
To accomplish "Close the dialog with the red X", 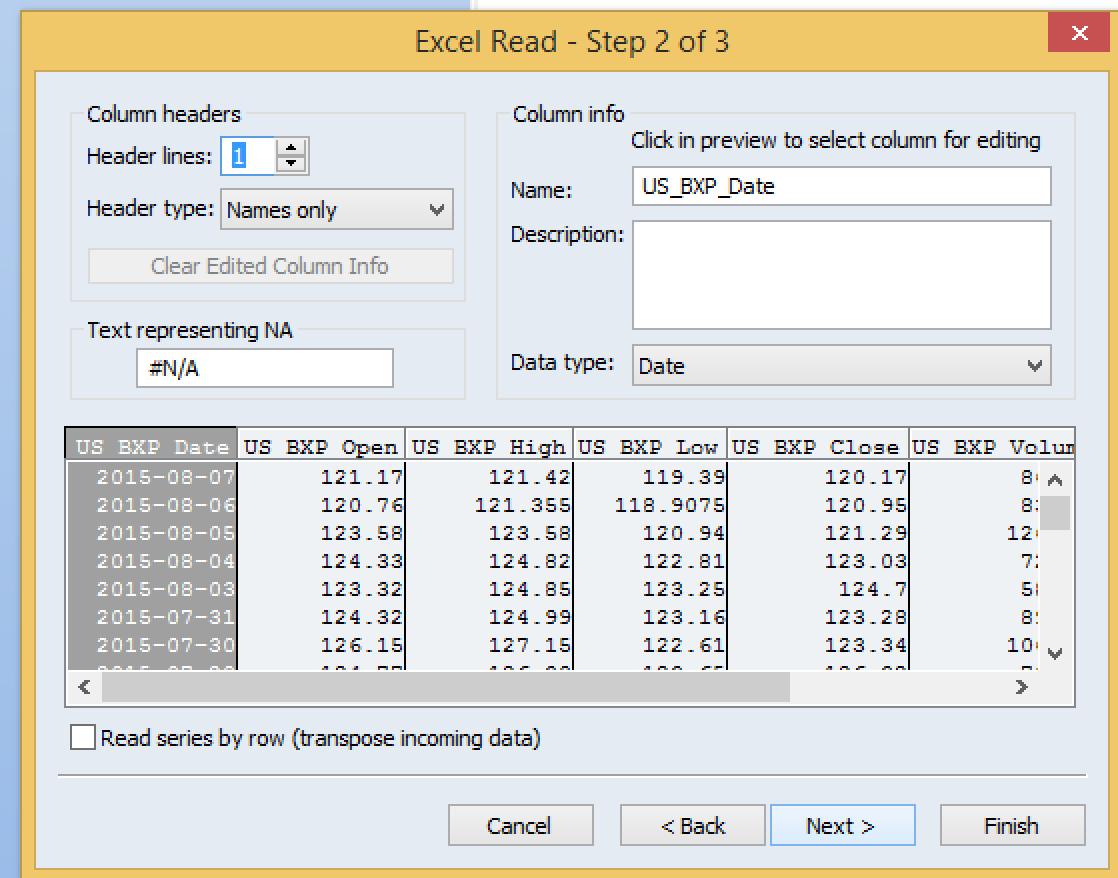I will coord(1080,34).
